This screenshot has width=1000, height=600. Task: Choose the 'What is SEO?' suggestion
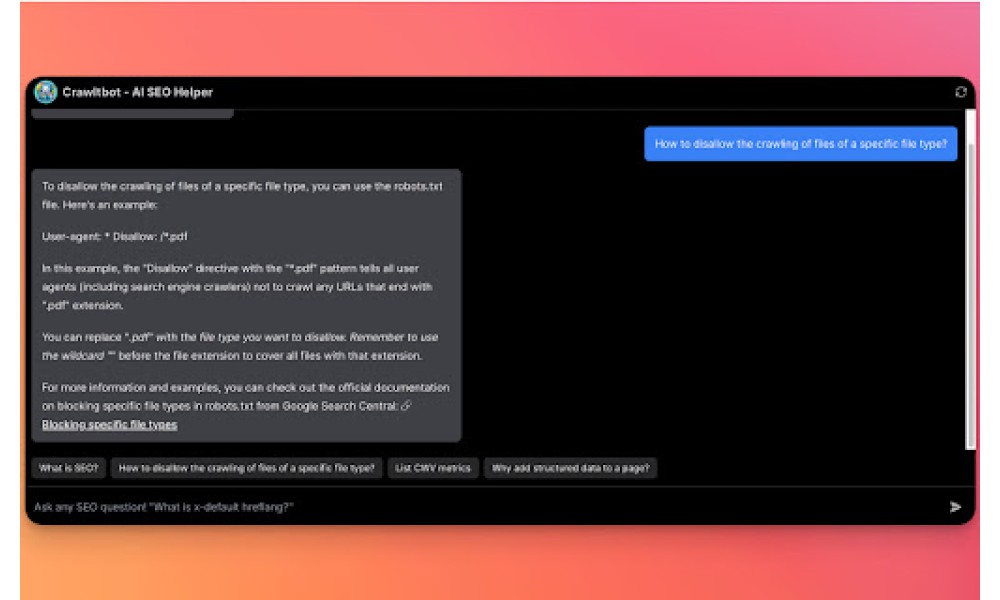coord(69,468)
